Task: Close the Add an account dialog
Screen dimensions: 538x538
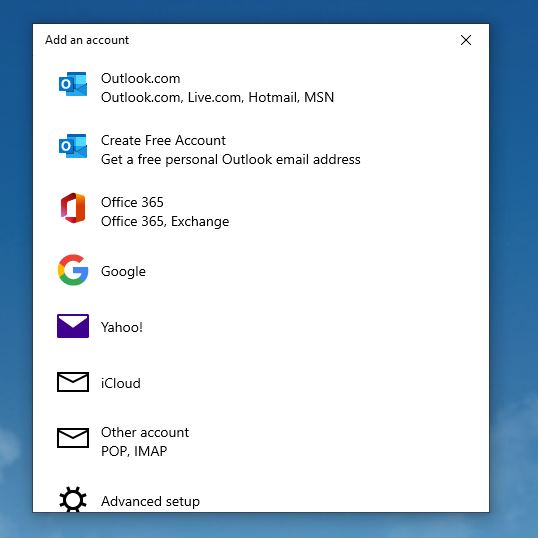Action: [x=466, y=40]
